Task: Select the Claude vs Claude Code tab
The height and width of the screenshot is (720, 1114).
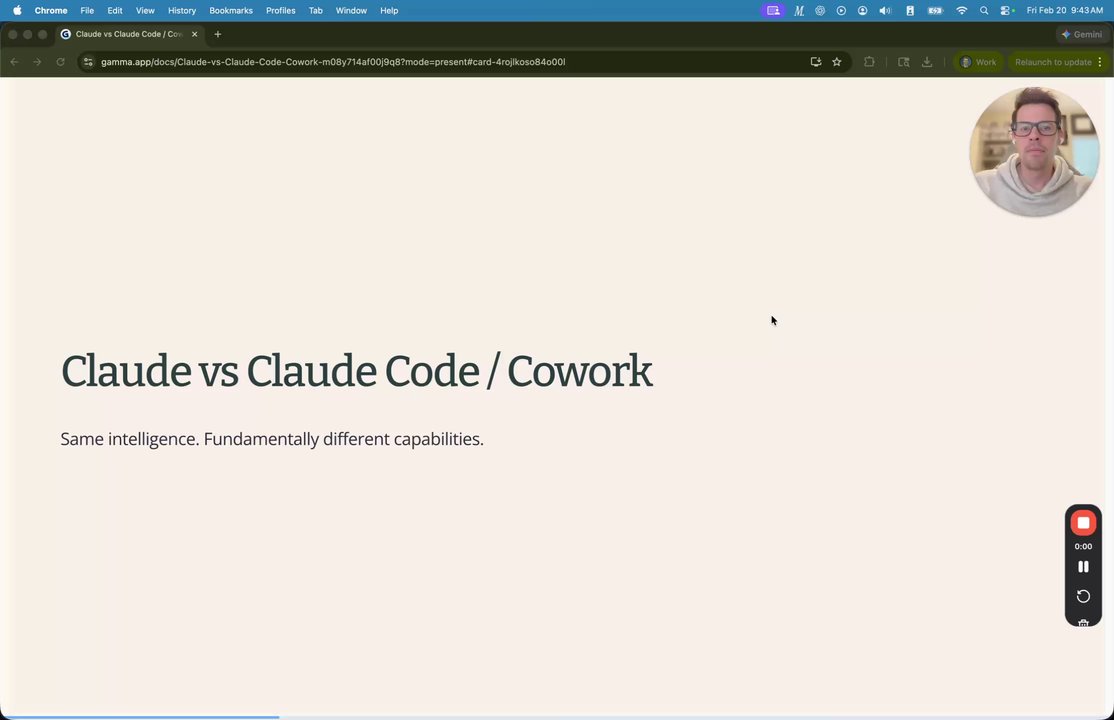Action: pyautogui.click(x=129, y=34)
